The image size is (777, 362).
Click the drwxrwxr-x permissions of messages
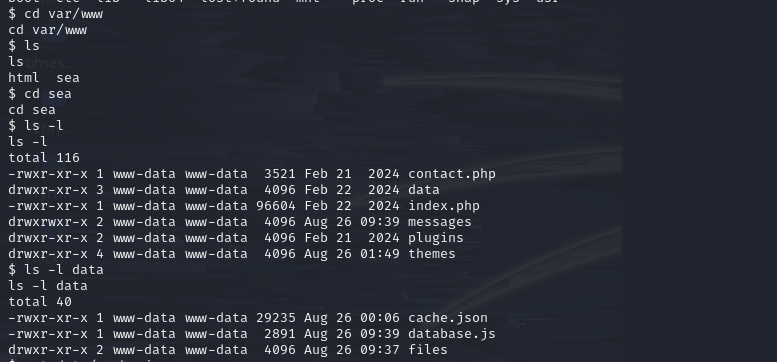[x=48, y=222]
